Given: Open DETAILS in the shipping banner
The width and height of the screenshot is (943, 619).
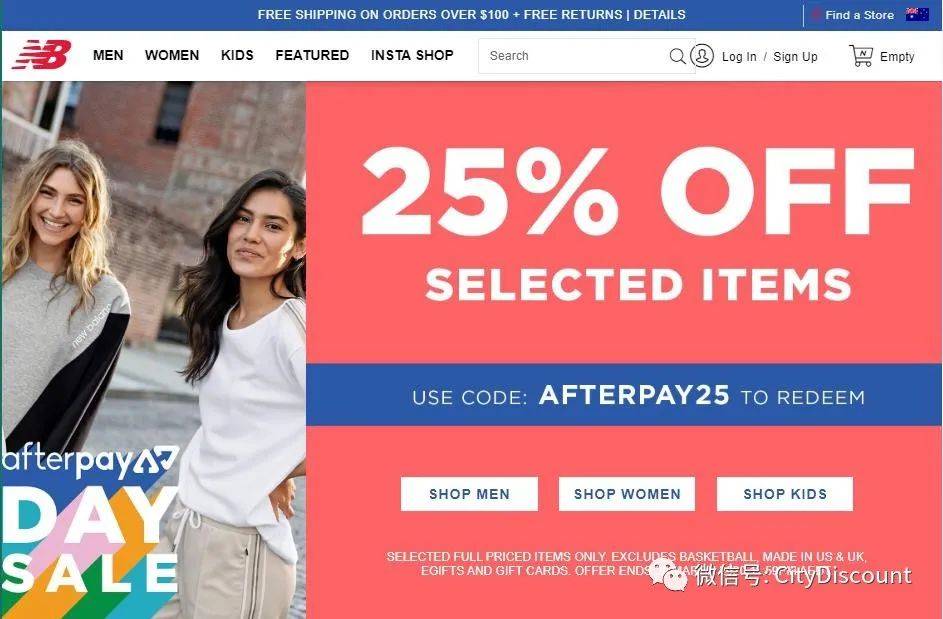Looking at the screenshot, I should [660, 14].
